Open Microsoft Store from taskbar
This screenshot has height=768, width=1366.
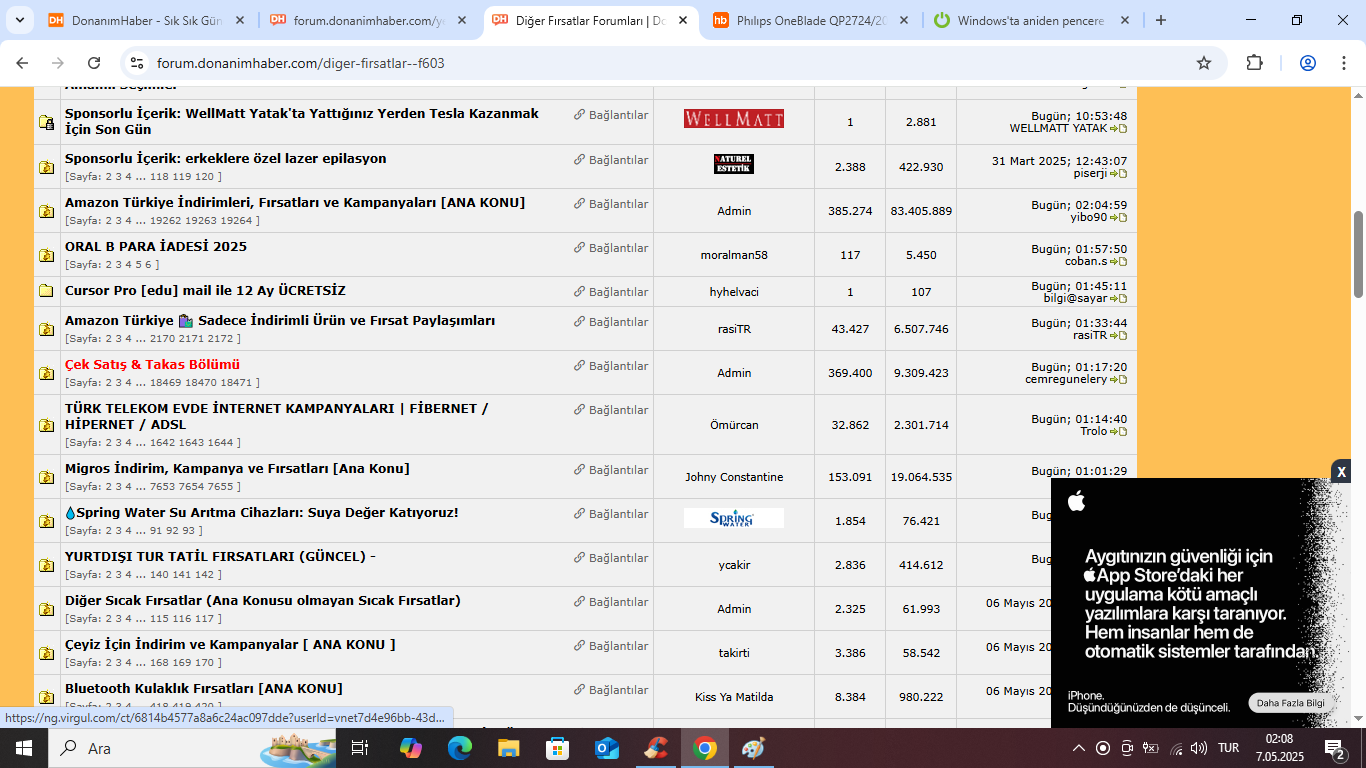coord(558,748)
